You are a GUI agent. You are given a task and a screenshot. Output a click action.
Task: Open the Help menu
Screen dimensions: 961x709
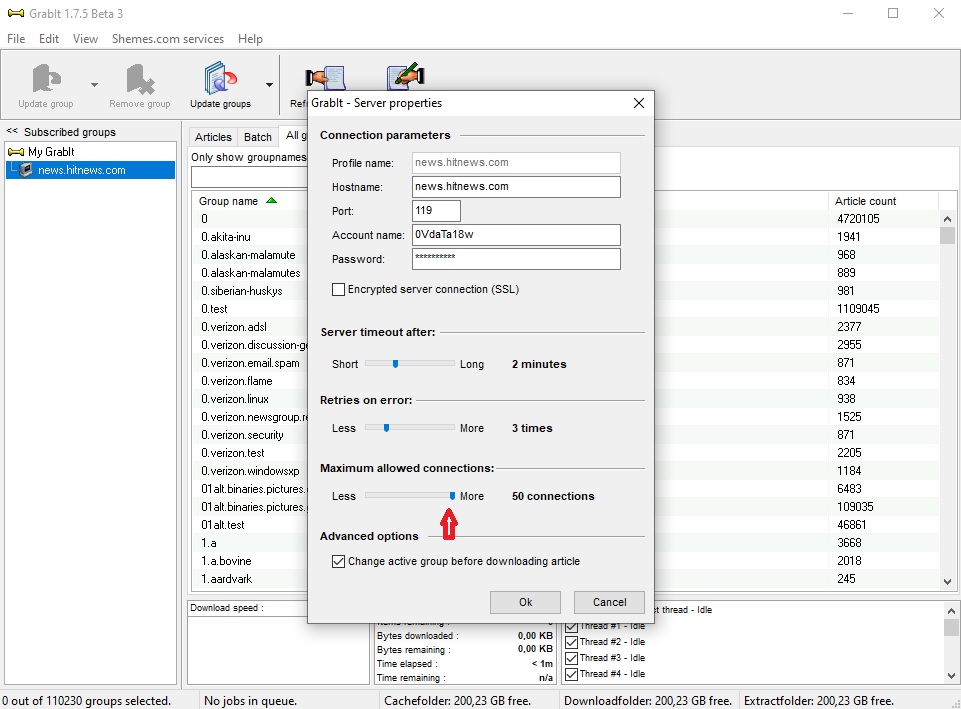250,39
